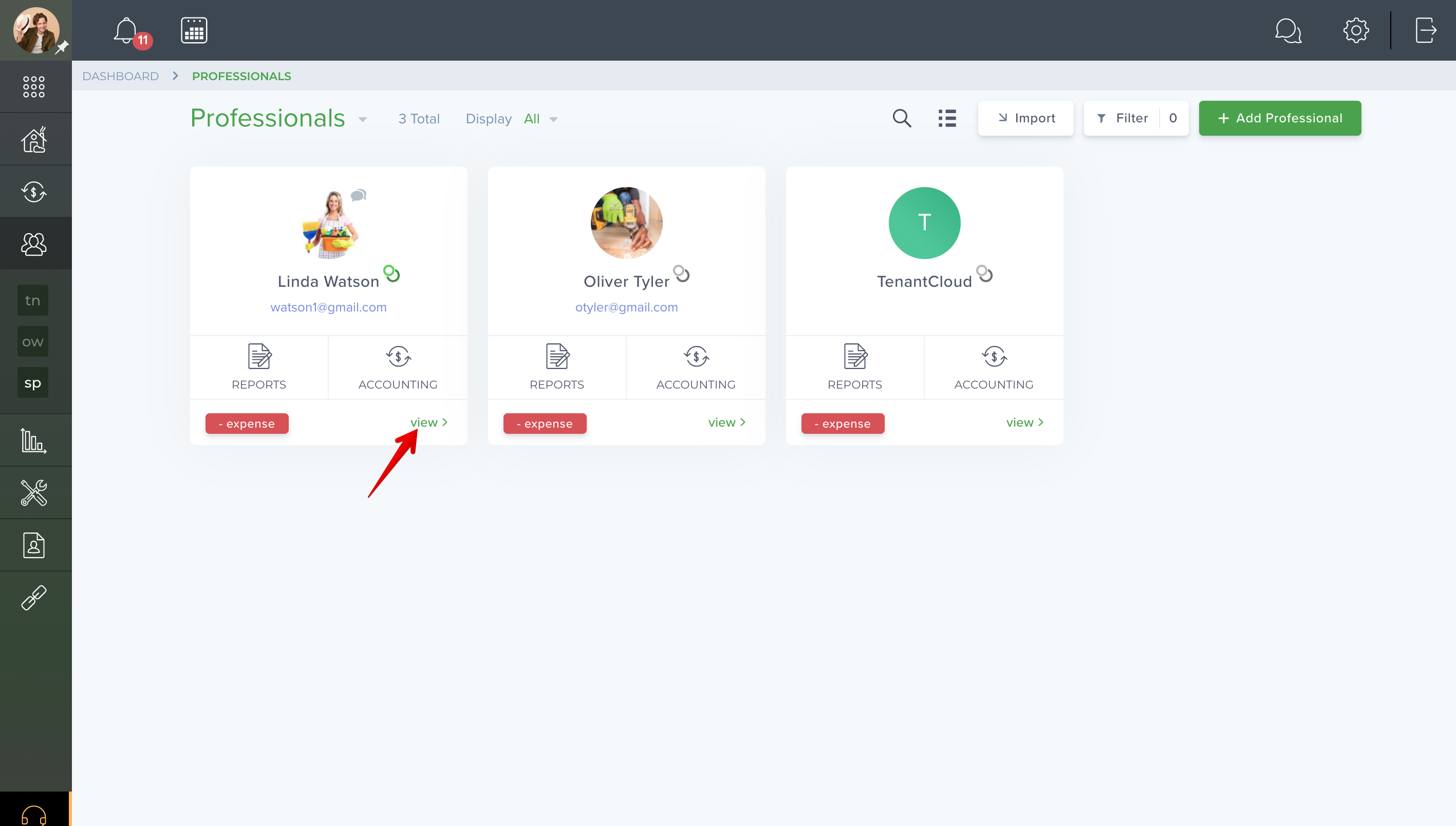
Task: Open the sidebar accounting dollar icon
Action: point(34,192)
